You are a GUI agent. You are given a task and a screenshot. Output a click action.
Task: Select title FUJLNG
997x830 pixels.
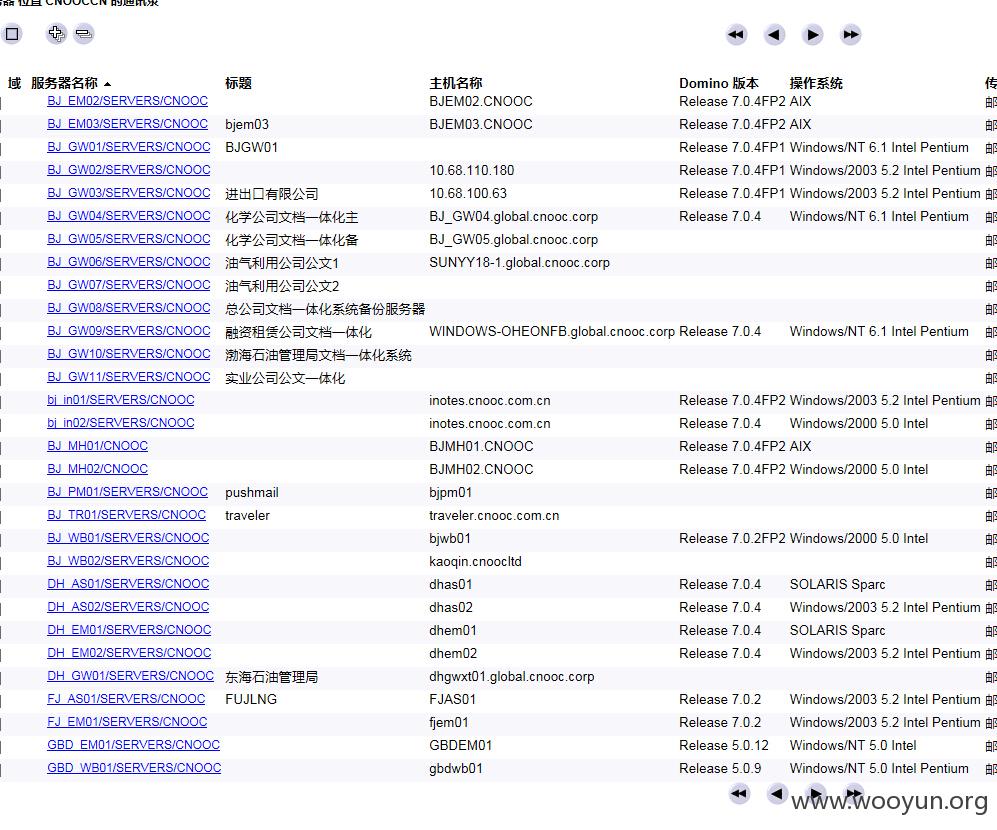coord(251,700)
